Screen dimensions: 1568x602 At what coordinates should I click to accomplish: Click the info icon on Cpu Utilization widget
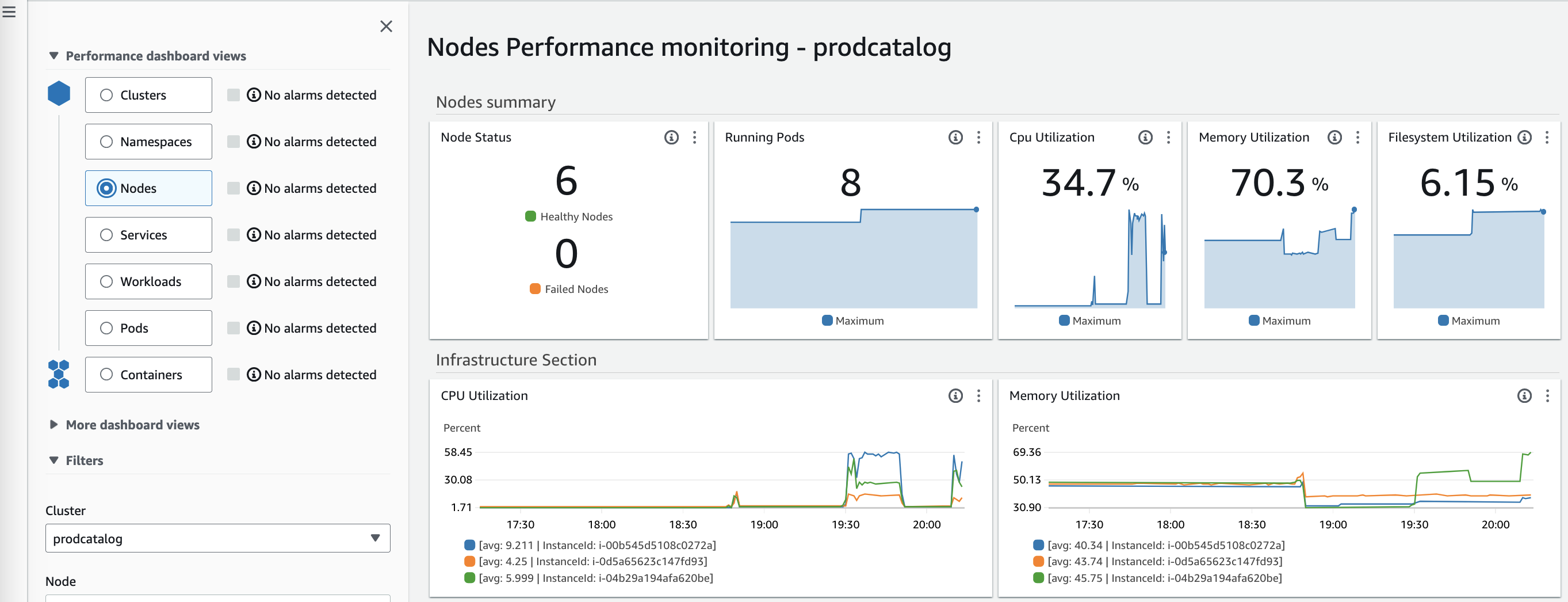tap(1145, 138)
